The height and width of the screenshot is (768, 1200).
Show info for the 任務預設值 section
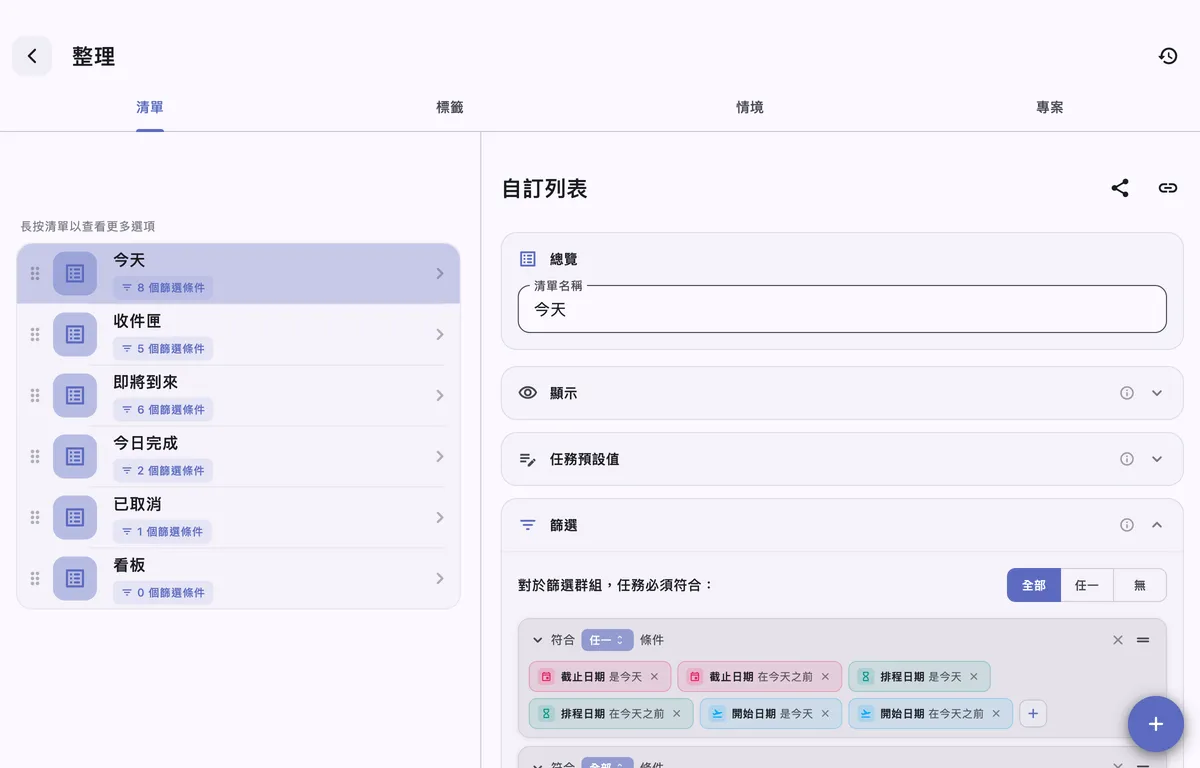coord(1127,459)
